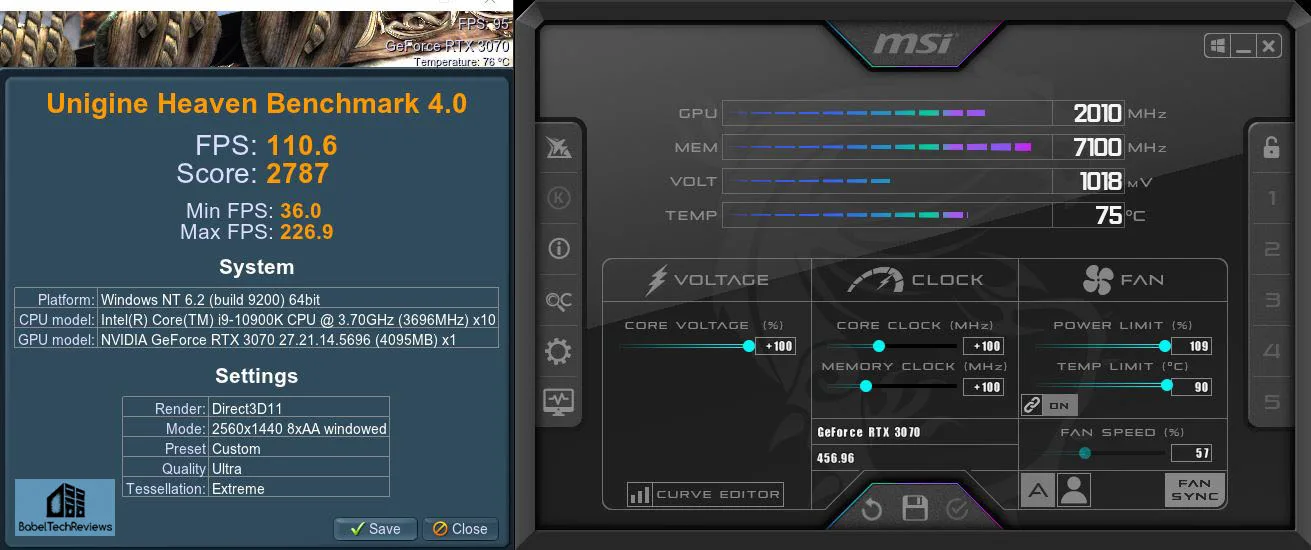Open the Curve Editor
1311x550 pixels.
coord(704,494)
